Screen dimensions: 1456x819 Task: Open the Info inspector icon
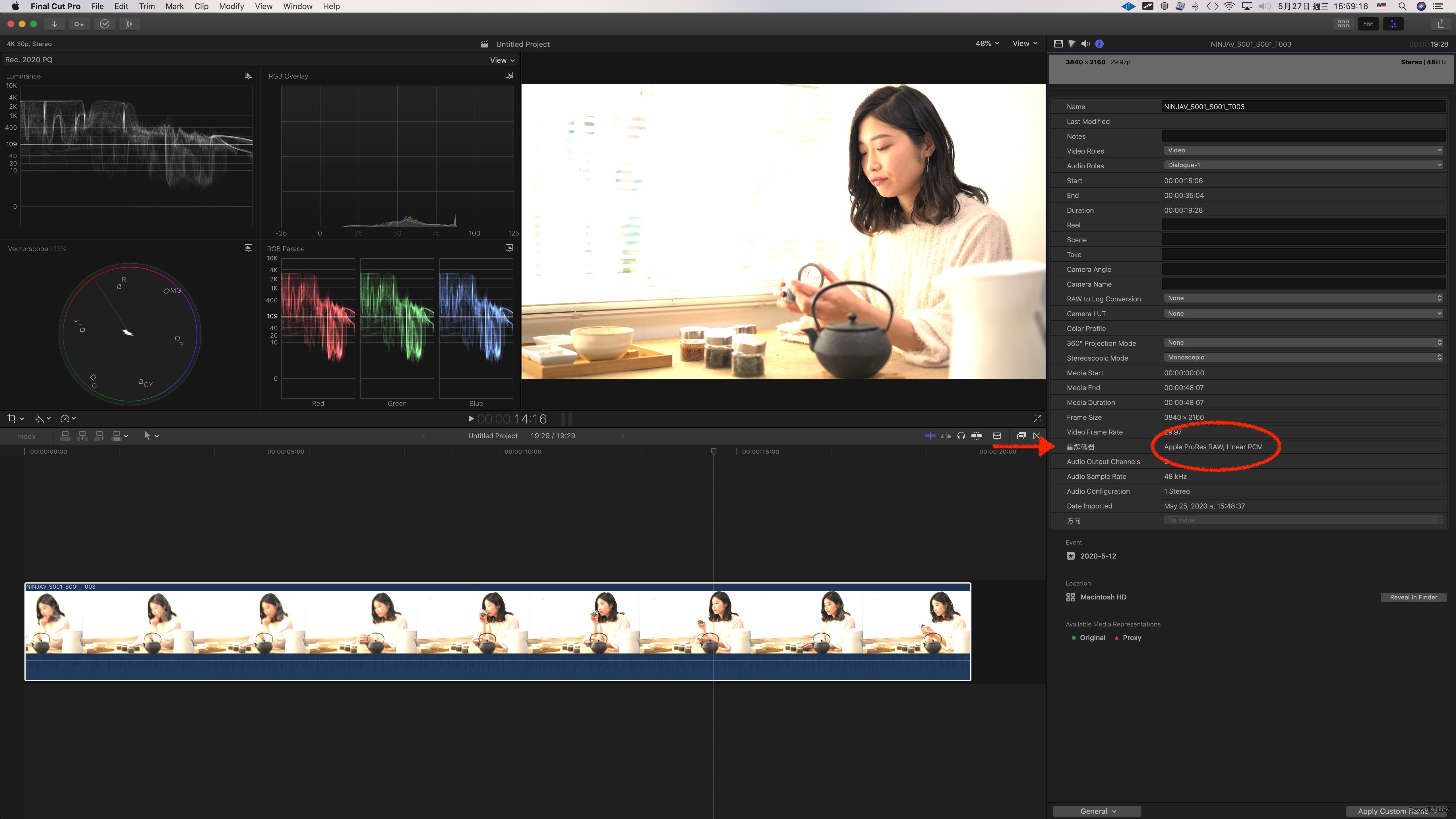click(x=1099, y=44)
